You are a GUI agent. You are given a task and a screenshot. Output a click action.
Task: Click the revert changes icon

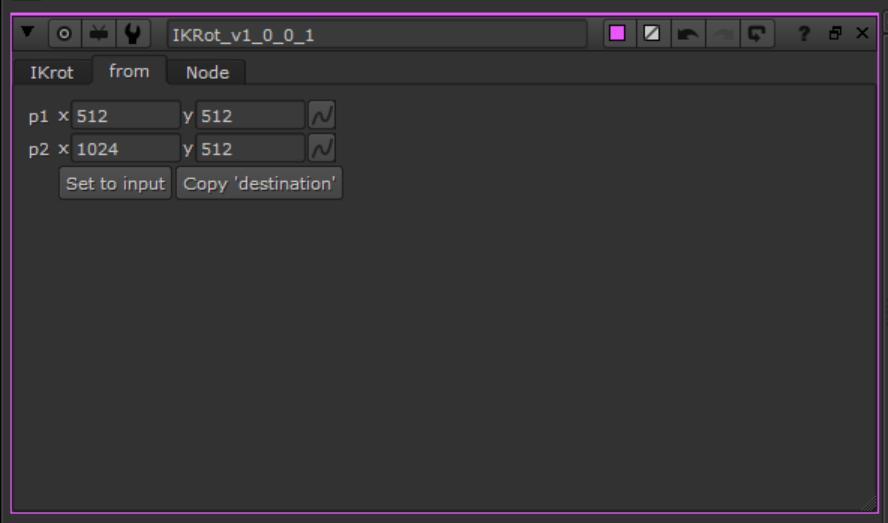[x=756, y=34]
